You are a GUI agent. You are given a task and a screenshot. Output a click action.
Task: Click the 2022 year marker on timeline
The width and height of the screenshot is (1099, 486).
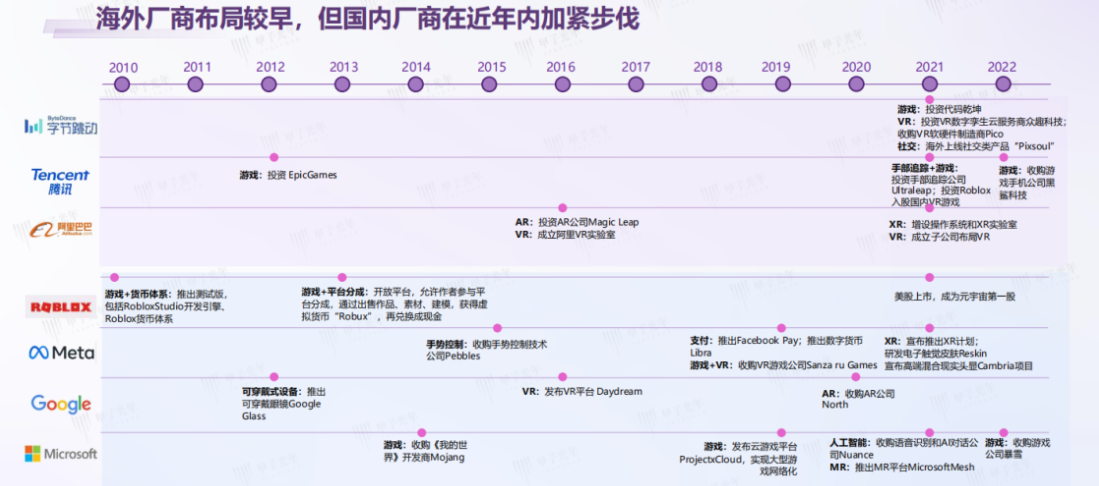coord(1002,85)
